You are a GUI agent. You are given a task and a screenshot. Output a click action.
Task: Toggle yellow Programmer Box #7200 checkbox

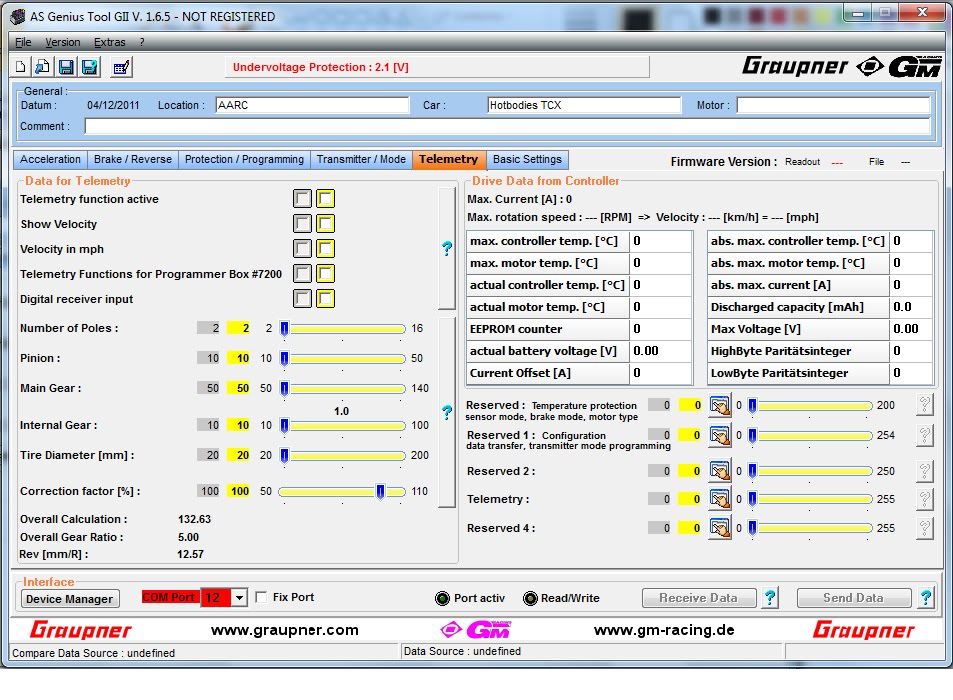point(325,273)
